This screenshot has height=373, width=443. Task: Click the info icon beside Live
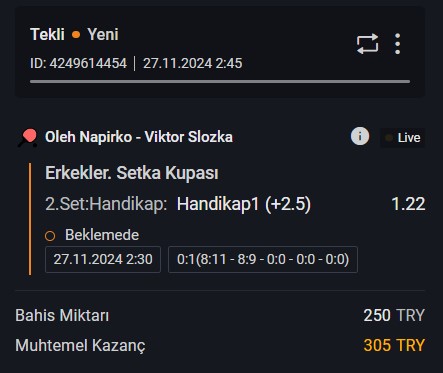pyautogui.click(x=360, y=136)
